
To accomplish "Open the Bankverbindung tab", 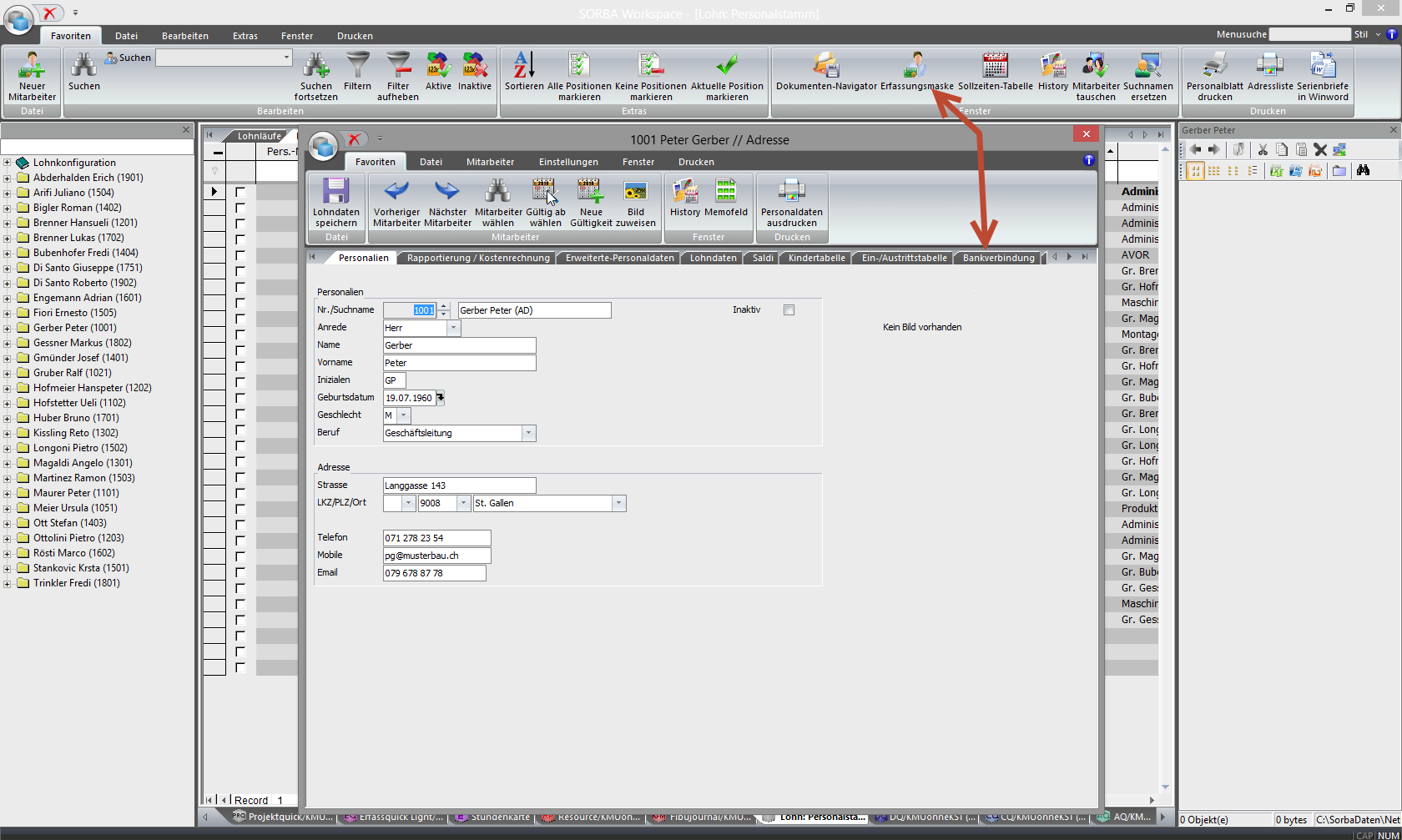I will (998, 258).
